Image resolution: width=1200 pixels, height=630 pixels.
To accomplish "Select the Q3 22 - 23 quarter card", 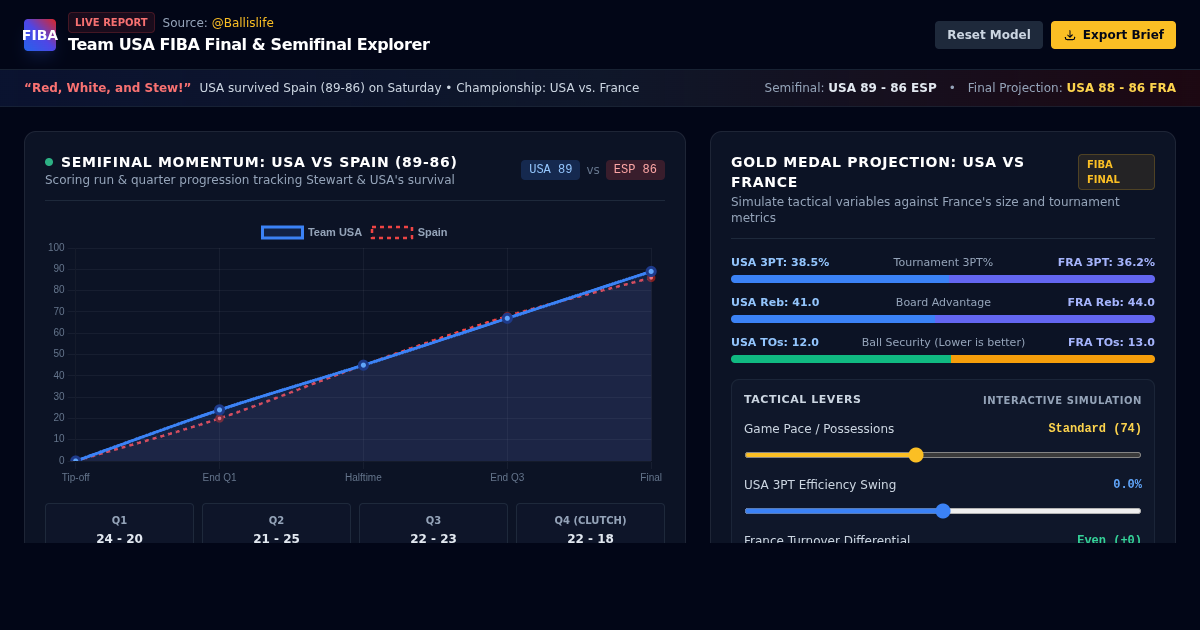I will pyautogui.click(x=433, y=524).
